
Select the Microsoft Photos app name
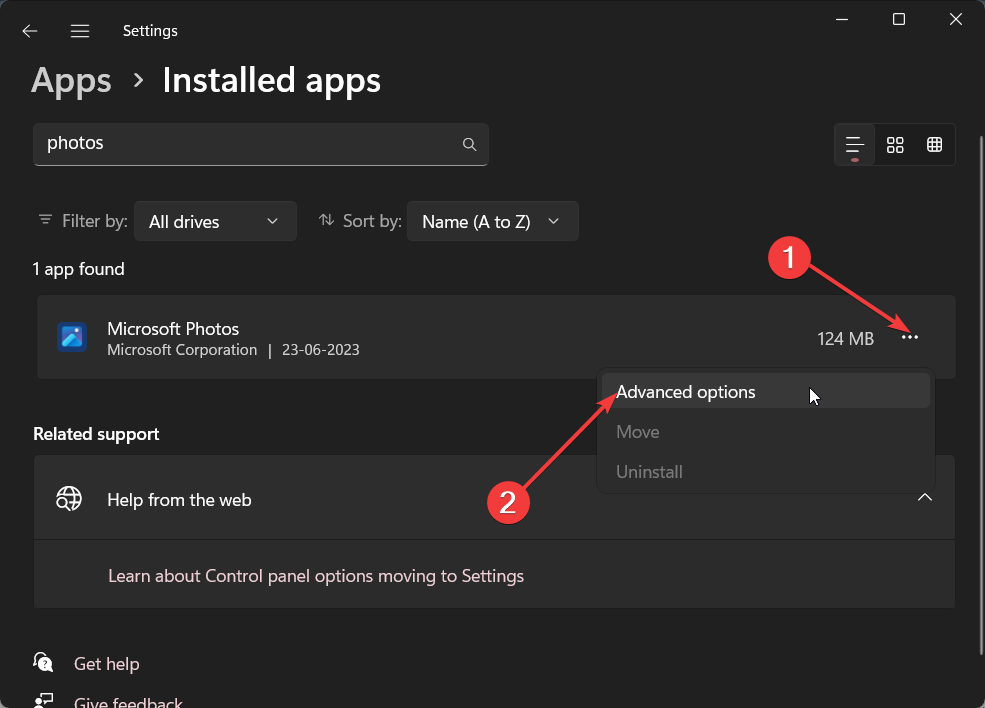(173, 329)
